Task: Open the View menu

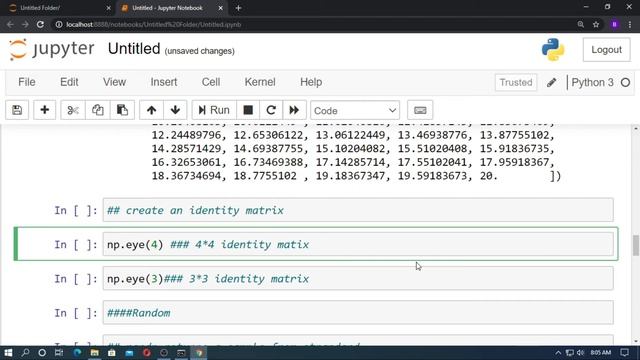Action: point(114,82)
